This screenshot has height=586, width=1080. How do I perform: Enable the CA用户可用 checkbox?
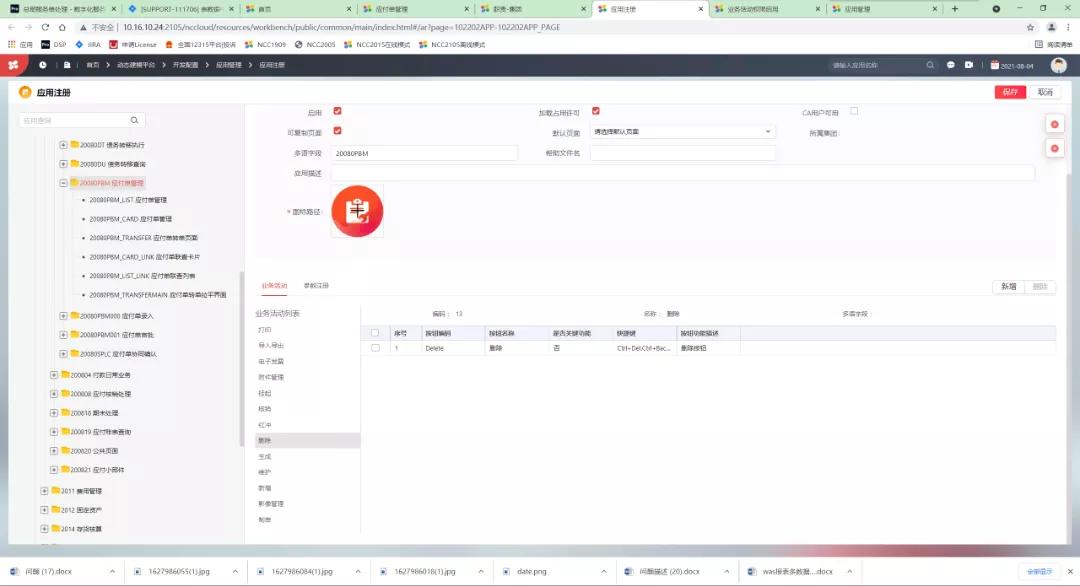pos(852,112)
